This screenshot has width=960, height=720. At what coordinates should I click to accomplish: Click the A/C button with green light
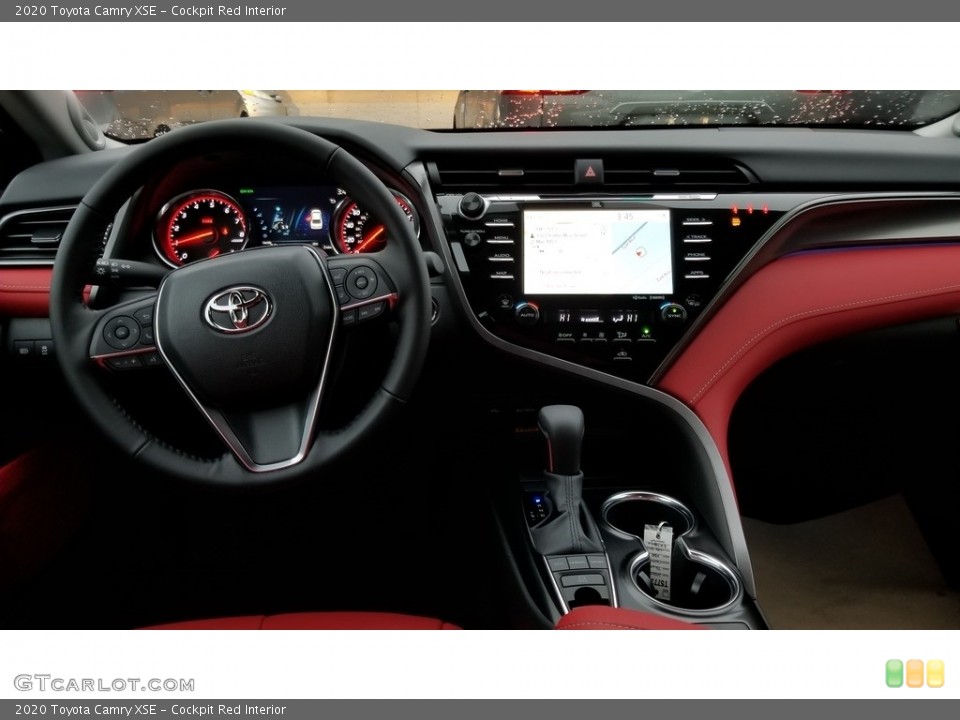coord(646,335)
